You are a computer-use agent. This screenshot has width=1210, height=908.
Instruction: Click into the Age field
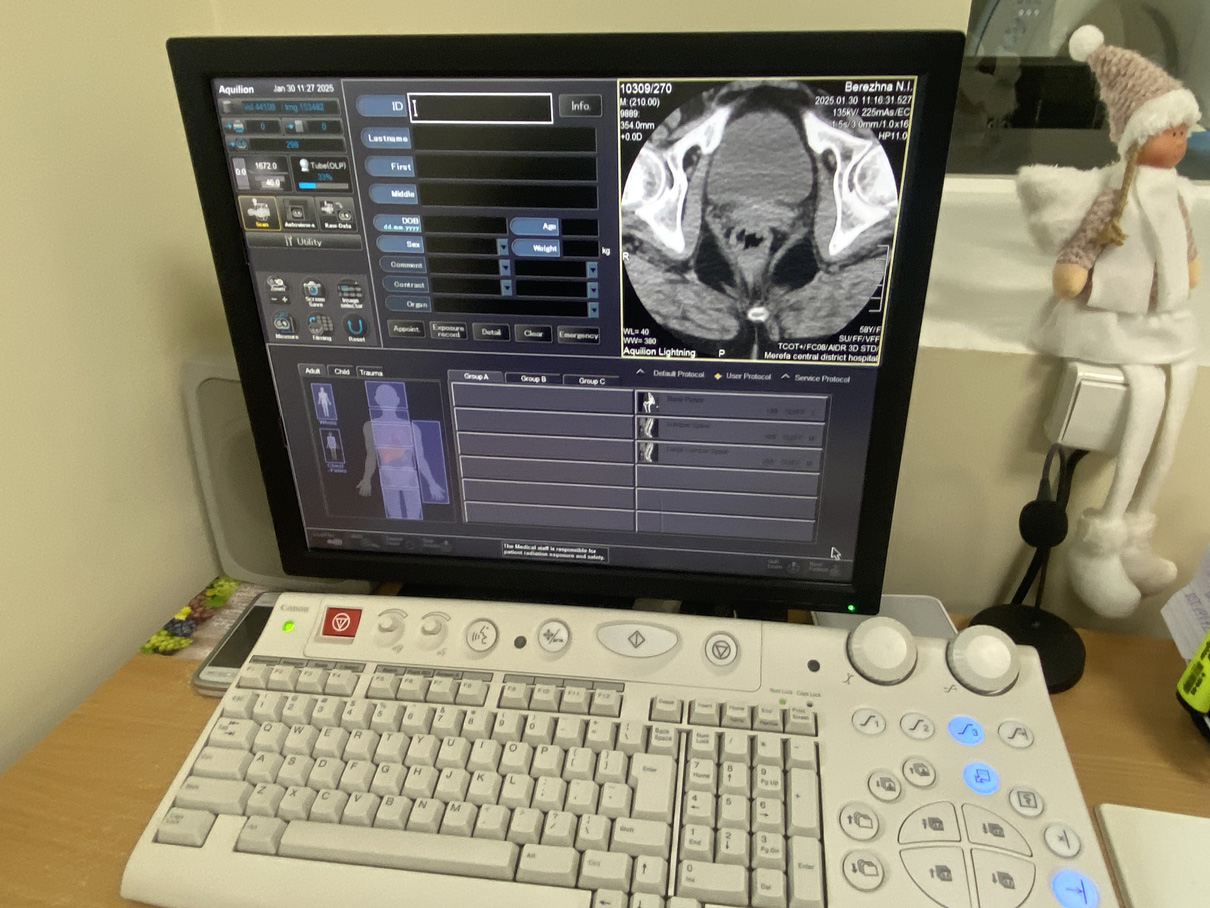point(578,228)
